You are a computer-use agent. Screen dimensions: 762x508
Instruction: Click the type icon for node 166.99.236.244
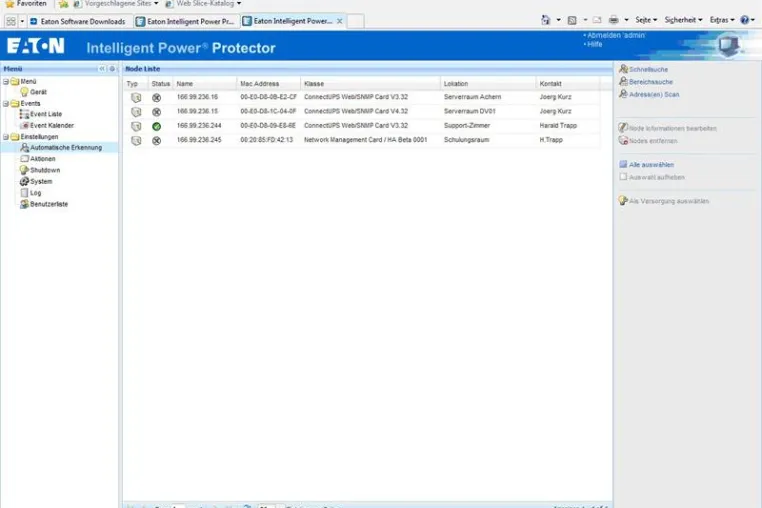(x=136, y=126)
